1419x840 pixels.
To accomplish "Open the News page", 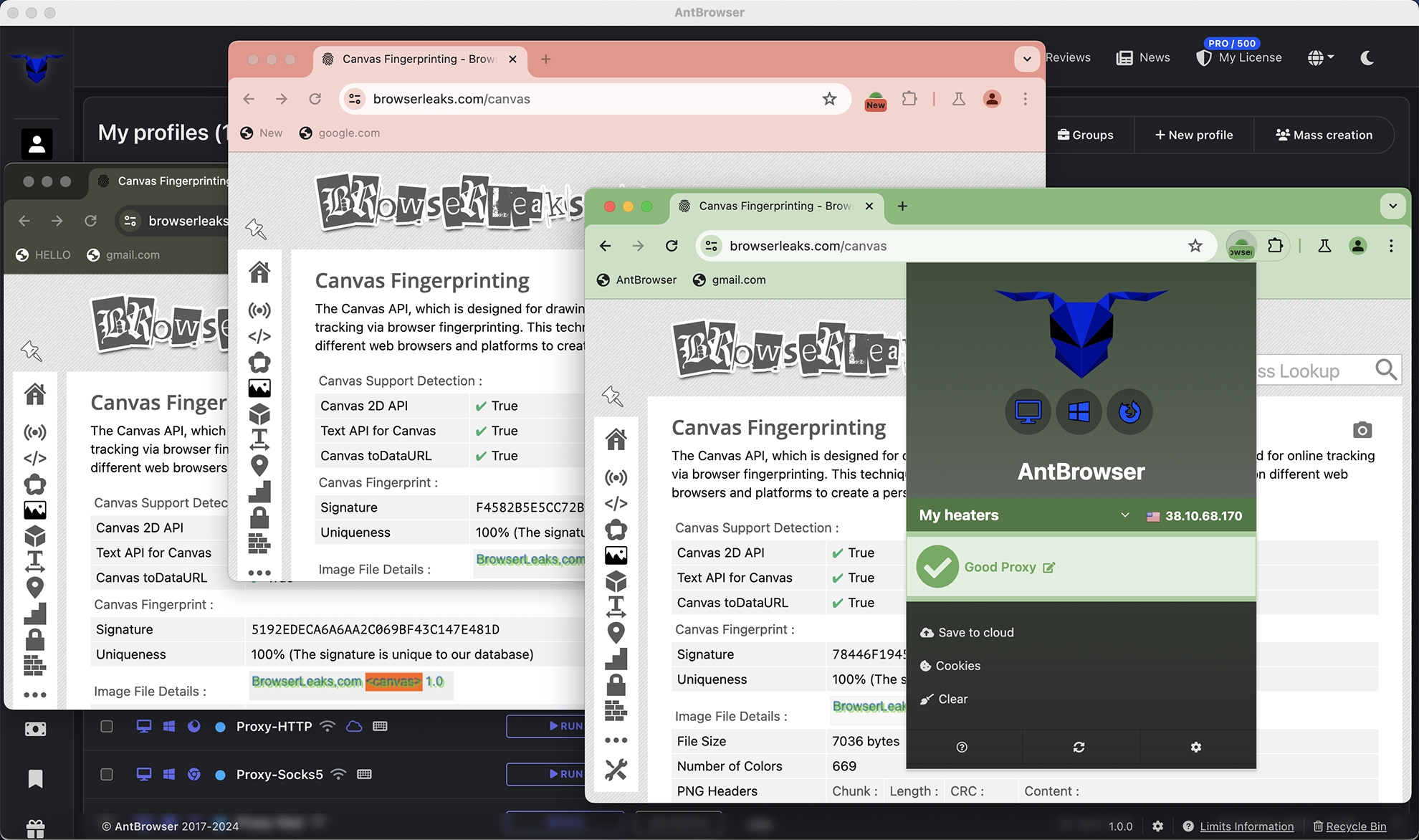I will tap(1143, 58).
